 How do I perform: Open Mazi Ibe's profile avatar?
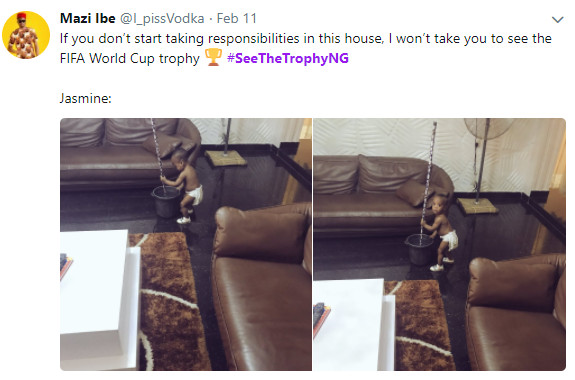click(26, 35)
